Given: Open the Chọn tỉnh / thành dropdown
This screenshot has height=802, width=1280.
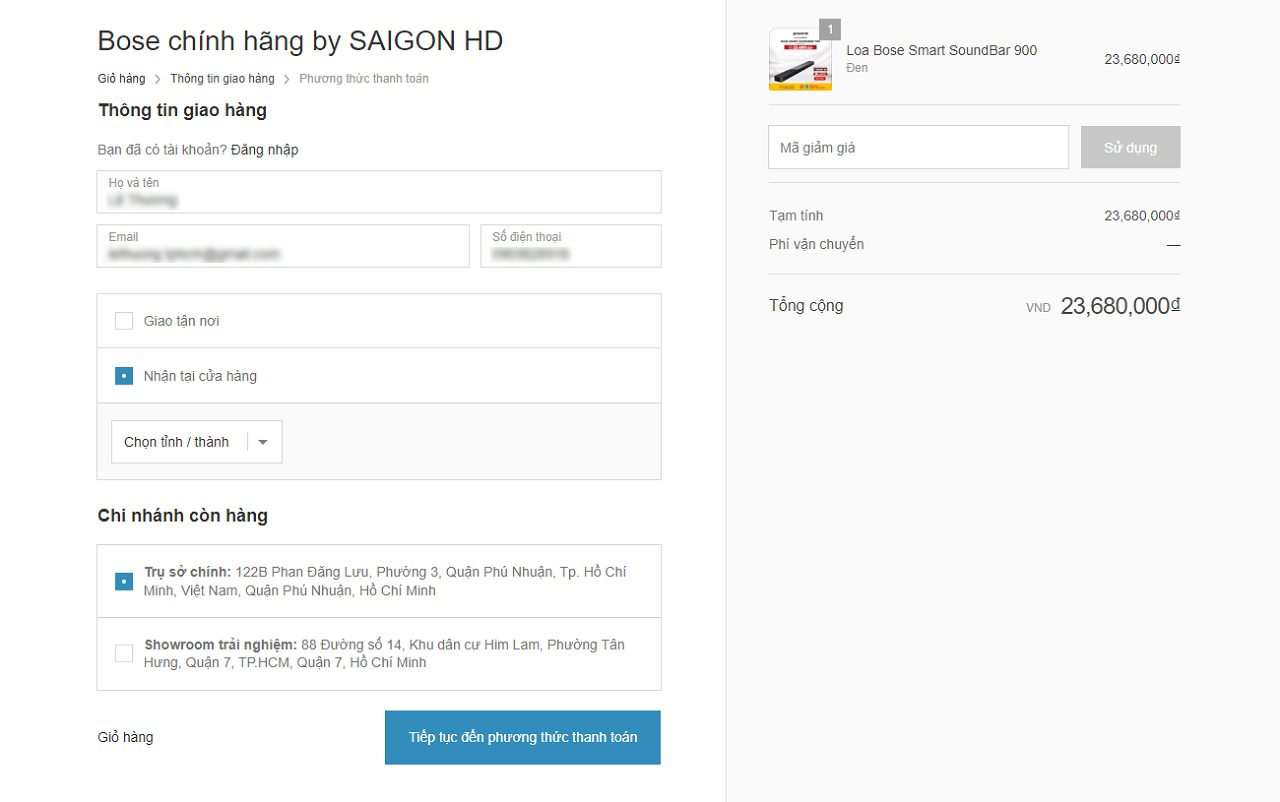Looking at the screenshot, I should click(197, 442).
